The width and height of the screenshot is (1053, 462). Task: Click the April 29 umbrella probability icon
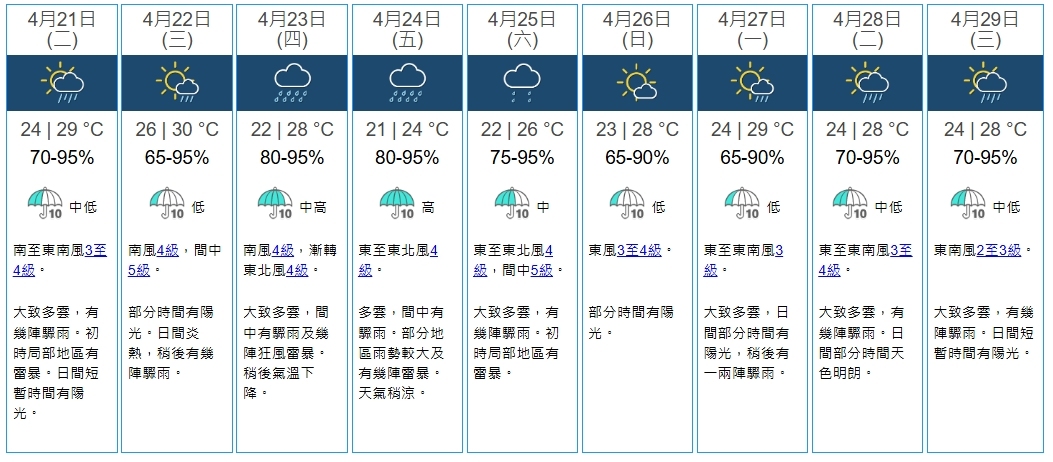tap(968, 204)
